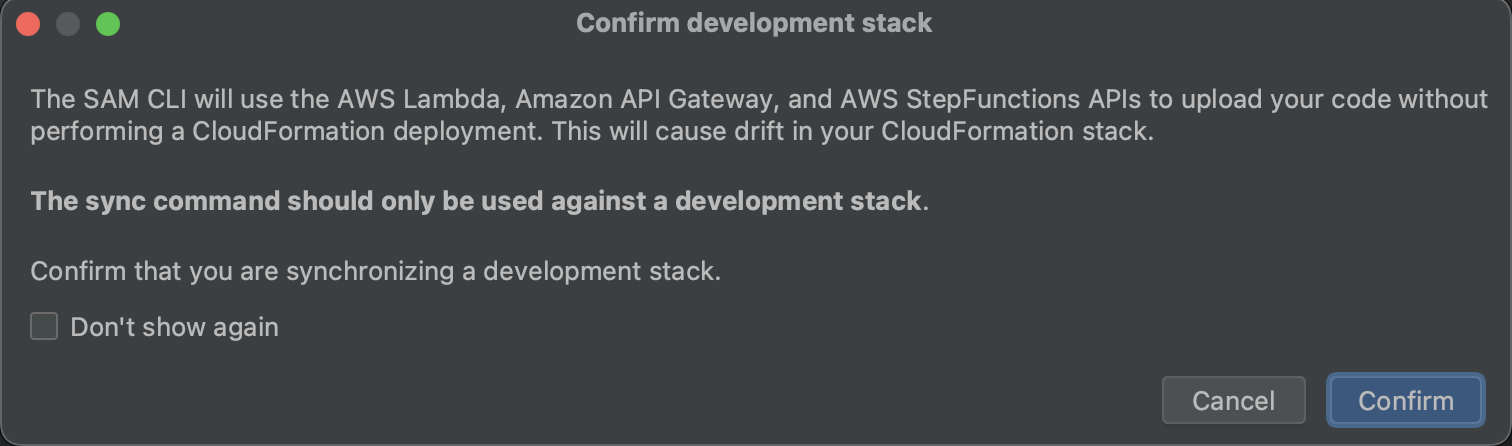Click the "Don't show again" label text
1512x446 pixels.
174,327
